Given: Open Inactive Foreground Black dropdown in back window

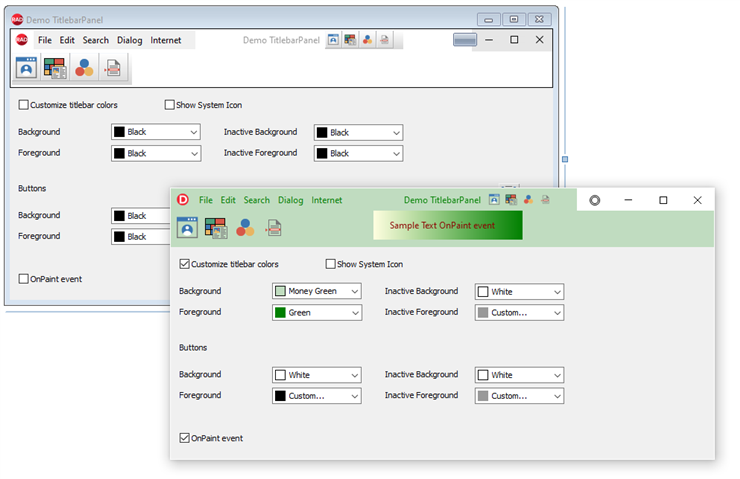Looking at the screenshot, I should (x=358, y=153).
